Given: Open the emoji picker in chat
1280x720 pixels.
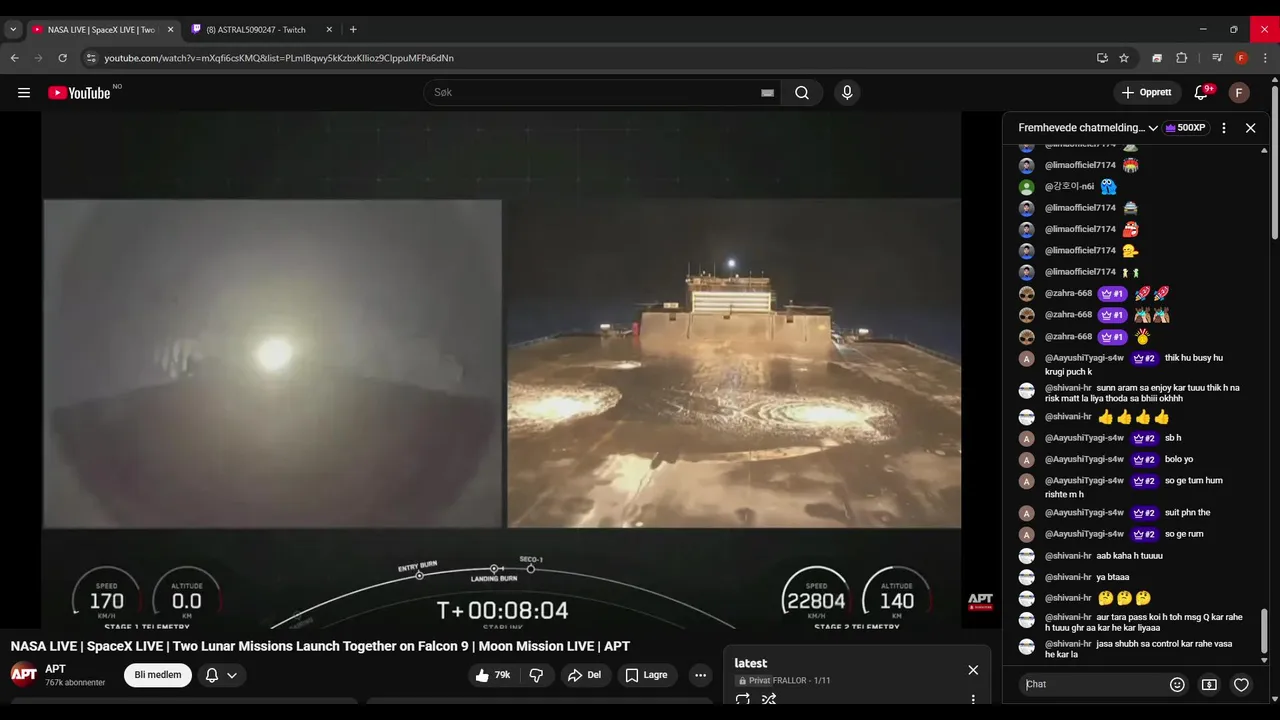Looking at the screenshot, I should pos(1177,685).
